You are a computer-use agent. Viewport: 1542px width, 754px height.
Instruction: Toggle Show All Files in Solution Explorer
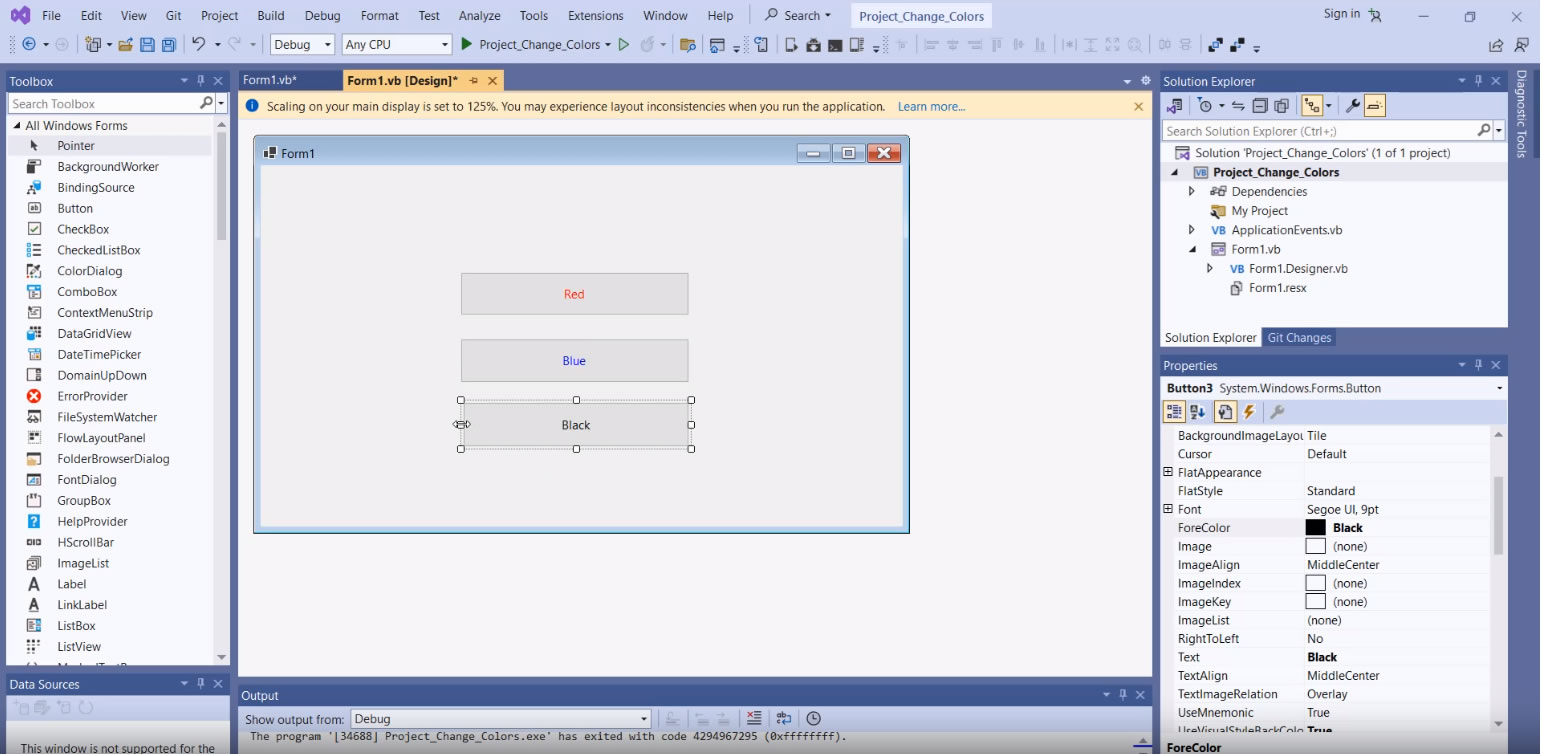(x=1282, y=105)
